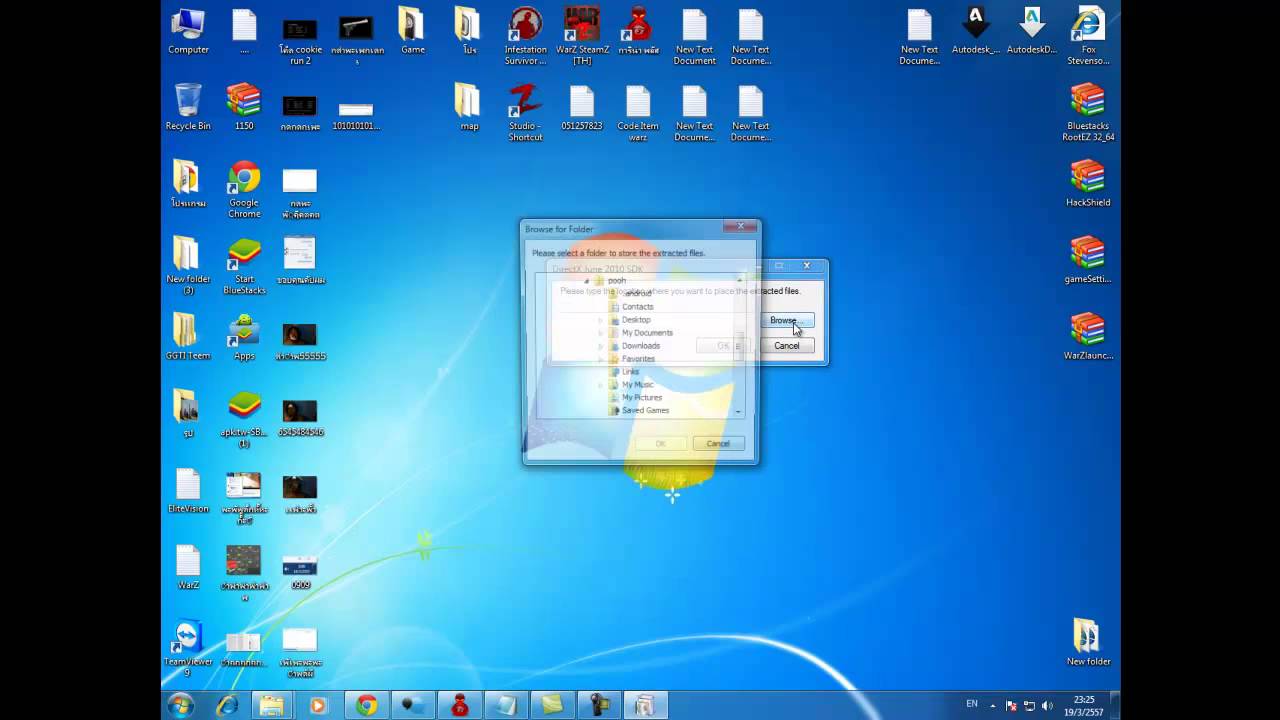1280x720 pixels.
Task: Click the folder tree scrollbar down arrow
Action: pos(739,412)
